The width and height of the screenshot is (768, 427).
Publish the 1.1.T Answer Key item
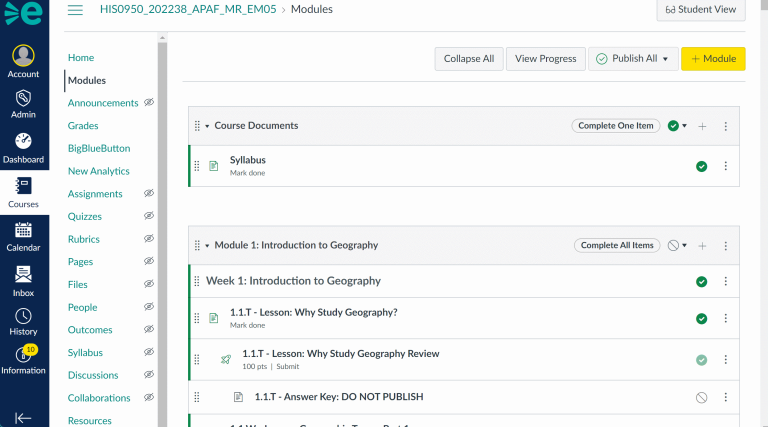701,397
